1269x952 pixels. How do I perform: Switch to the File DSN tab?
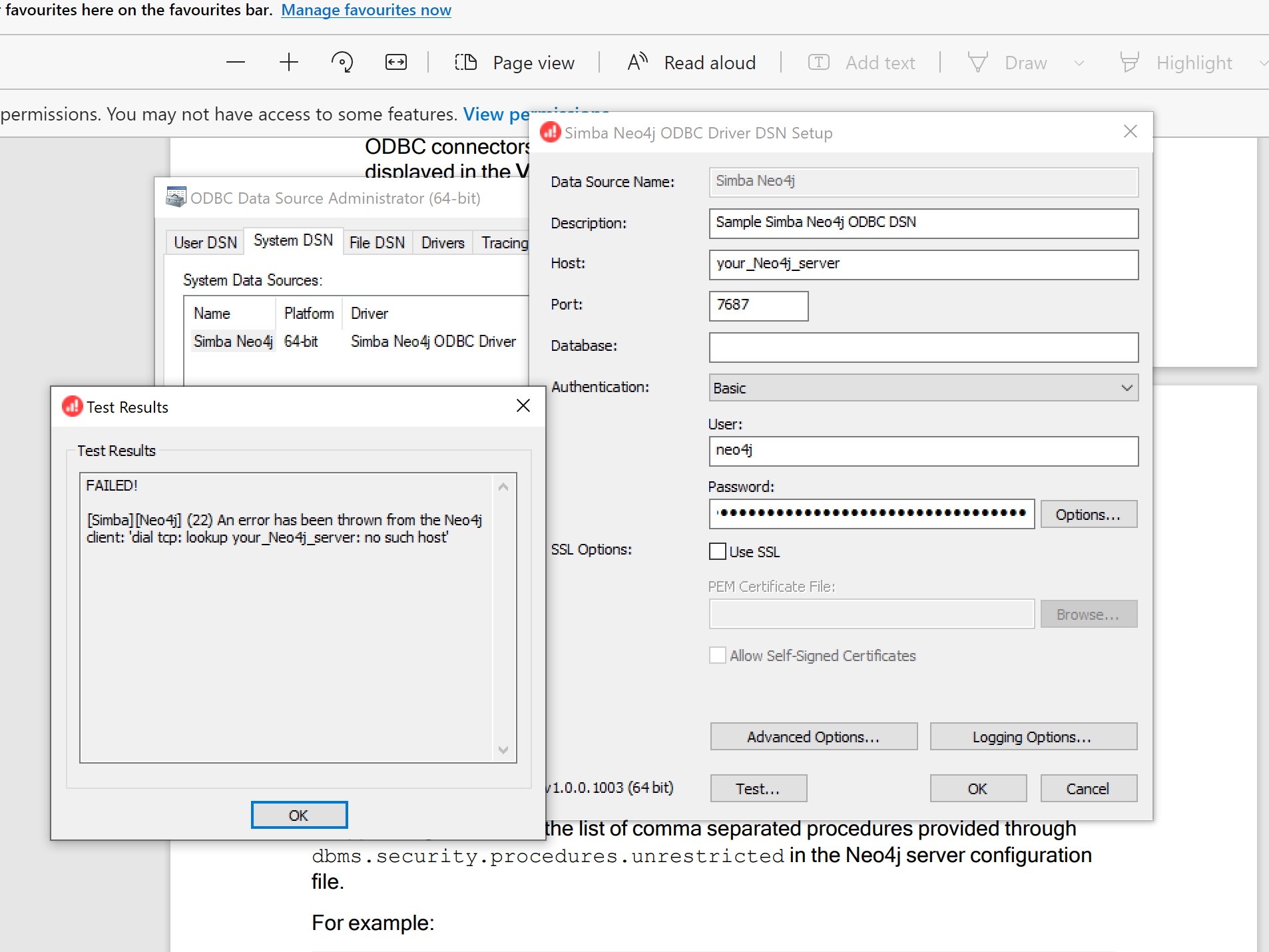(x=377, y=242)
